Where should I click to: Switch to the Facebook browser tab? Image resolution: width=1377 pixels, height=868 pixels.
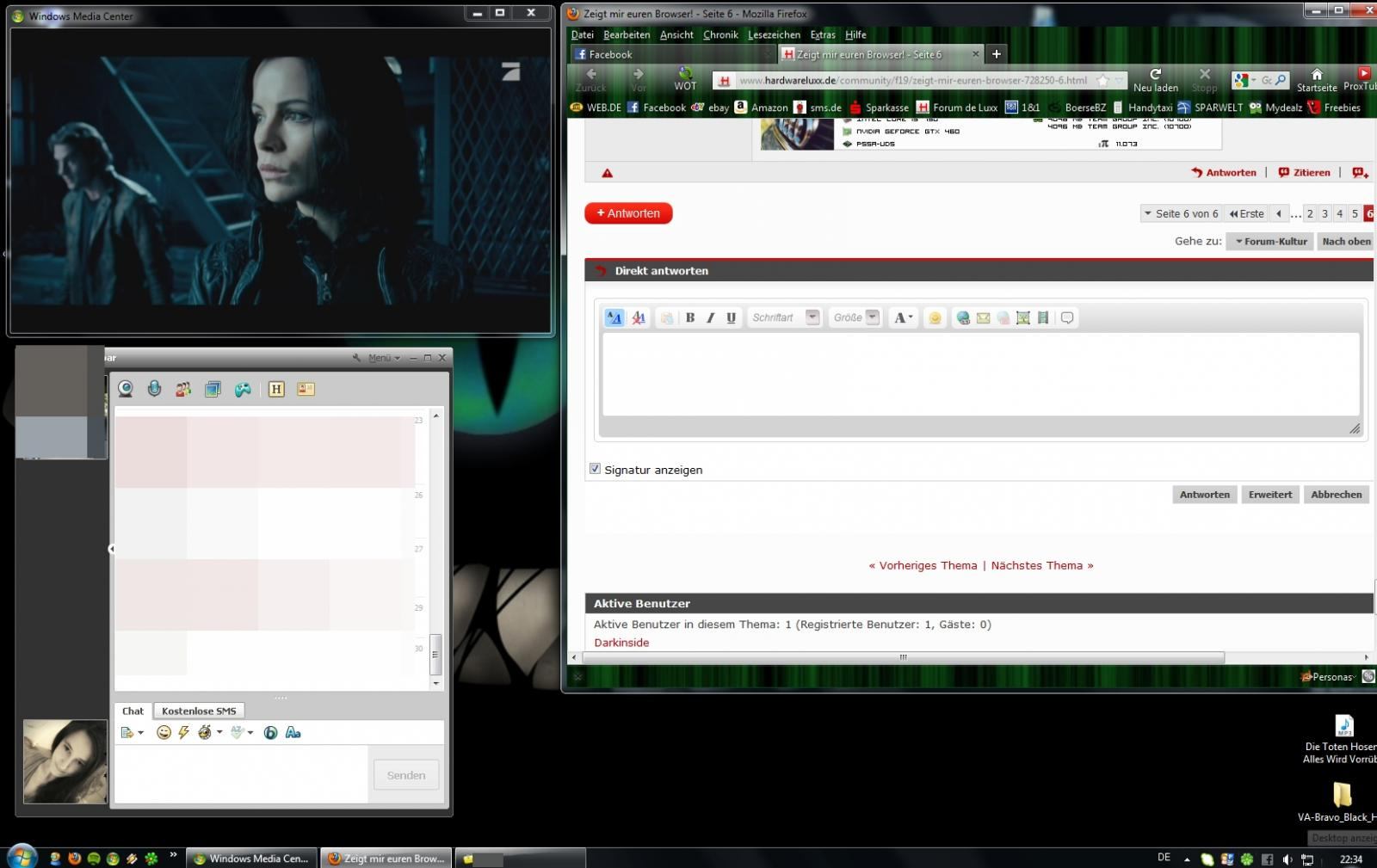(671, 54)
